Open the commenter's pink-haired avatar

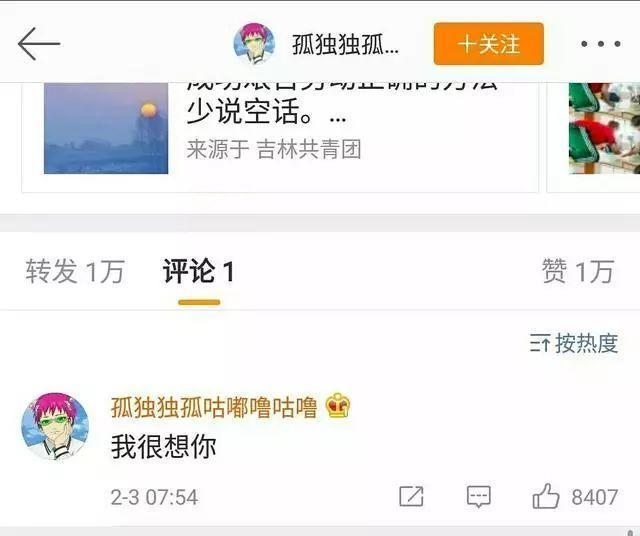[x=55, y=426]
